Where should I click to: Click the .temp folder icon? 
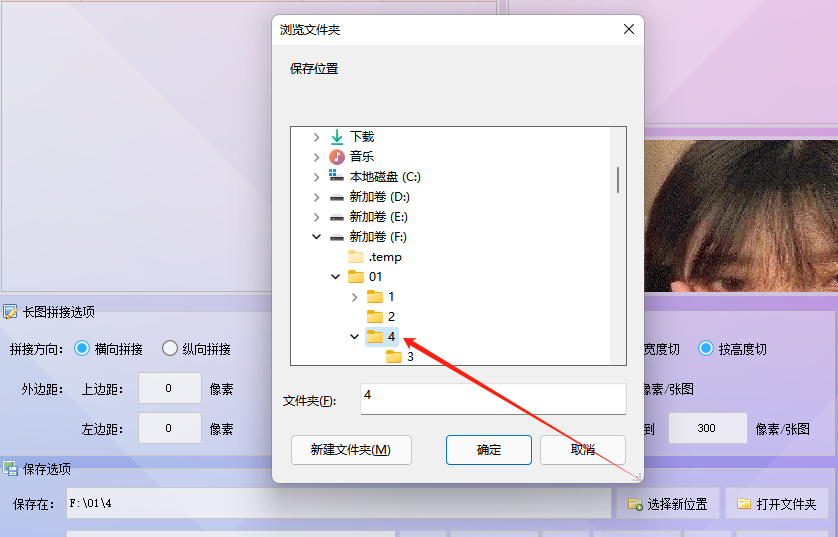click(x=356, y=257)
